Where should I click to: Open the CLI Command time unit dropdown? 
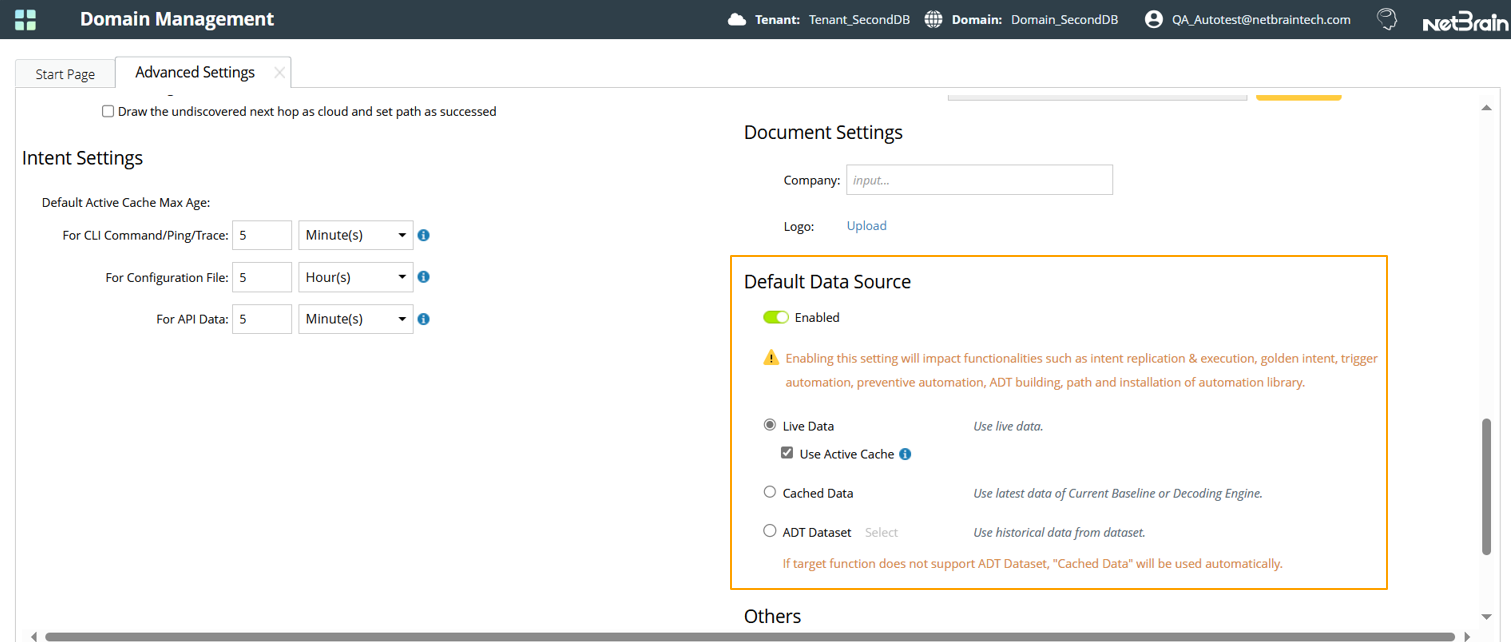(356, 235)
